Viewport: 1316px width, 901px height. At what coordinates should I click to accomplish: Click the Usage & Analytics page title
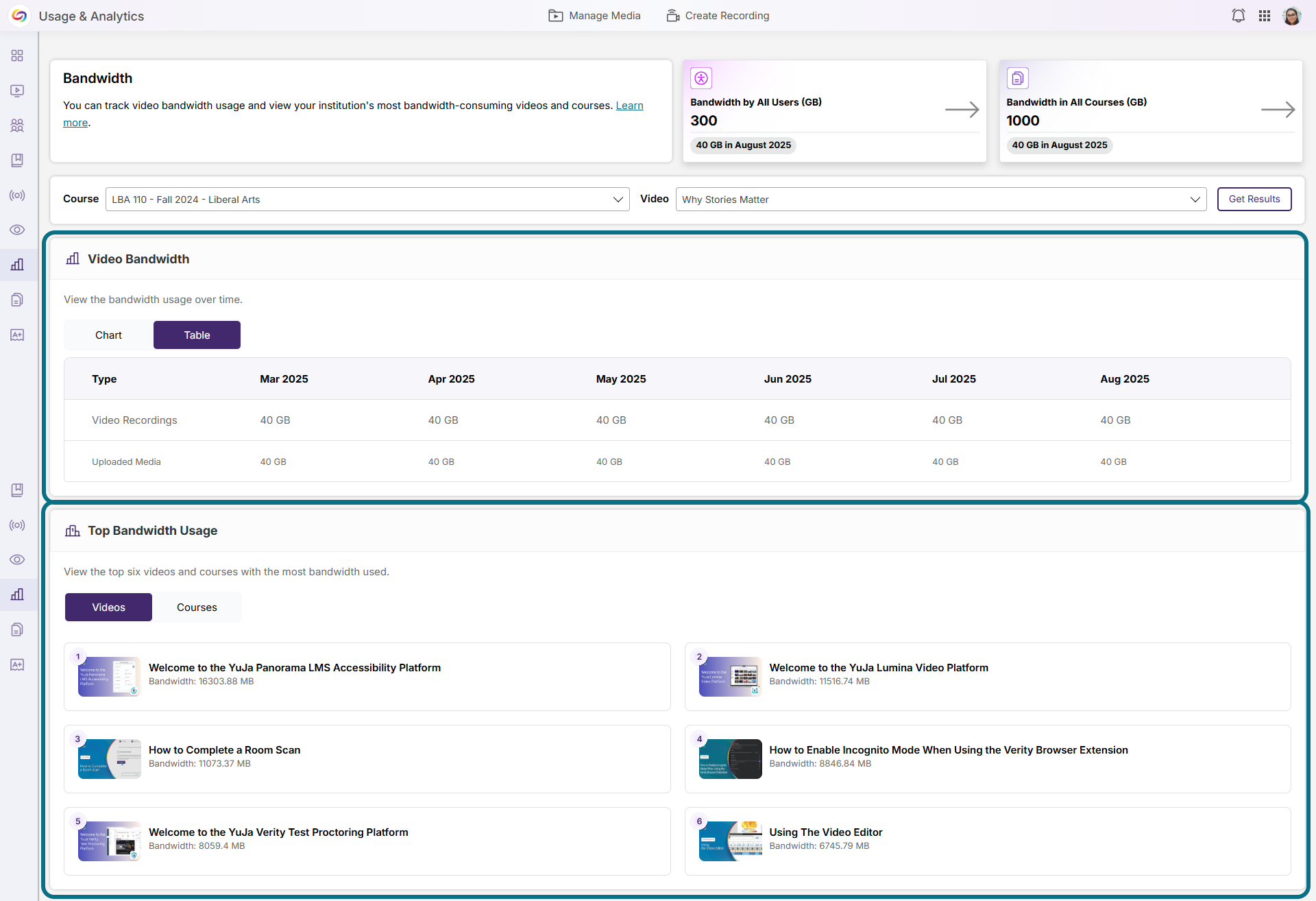tap(91, 16)
